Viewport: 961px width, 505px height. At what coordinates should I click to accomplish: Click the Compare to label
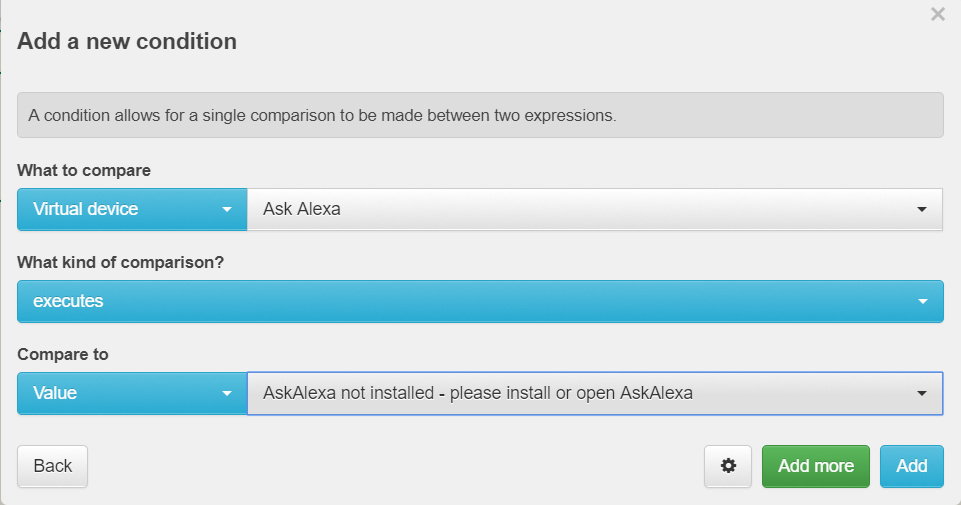[x=63, y=354]
